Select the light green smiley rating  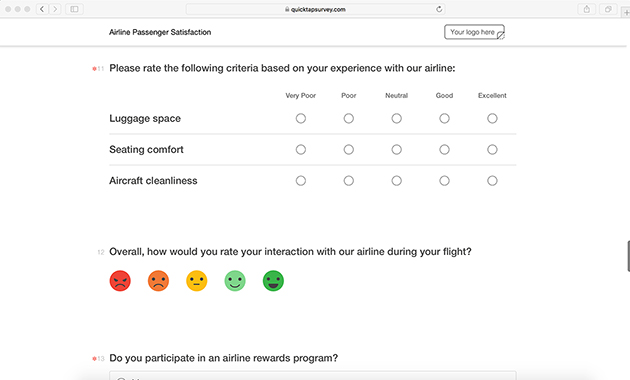[x=235, y=281]
